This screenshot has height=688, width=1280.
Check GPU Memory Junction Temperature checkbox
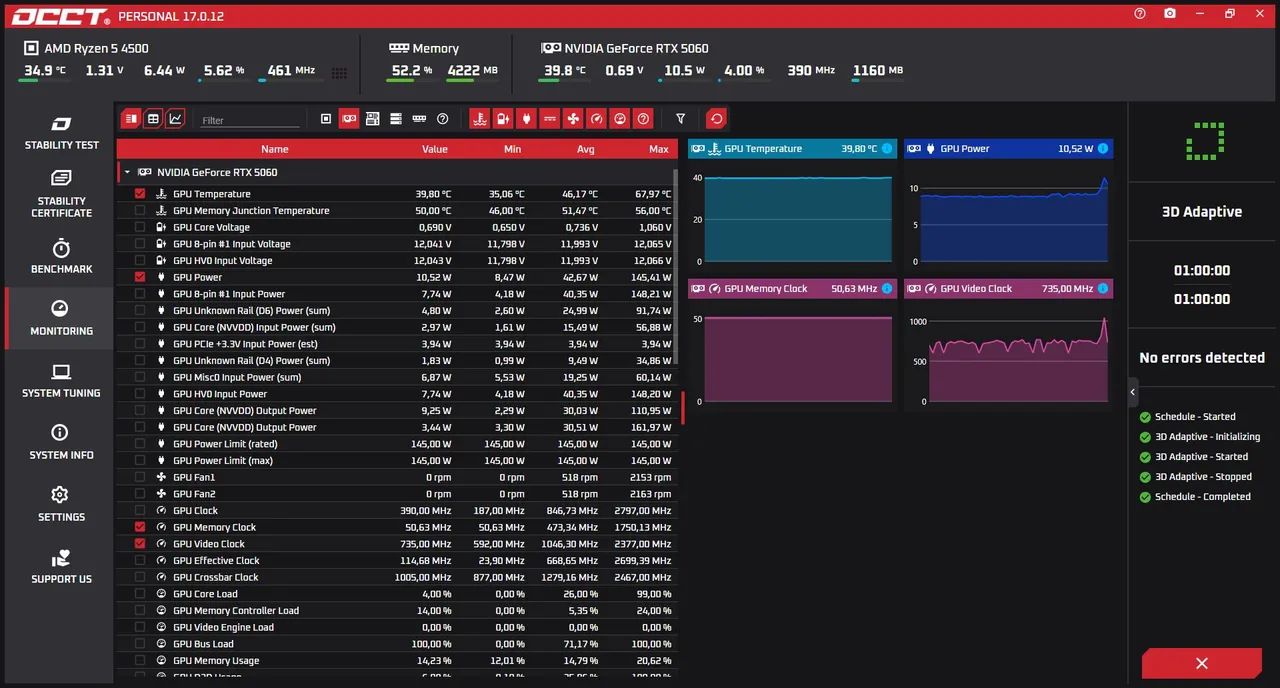click(140, 211)
